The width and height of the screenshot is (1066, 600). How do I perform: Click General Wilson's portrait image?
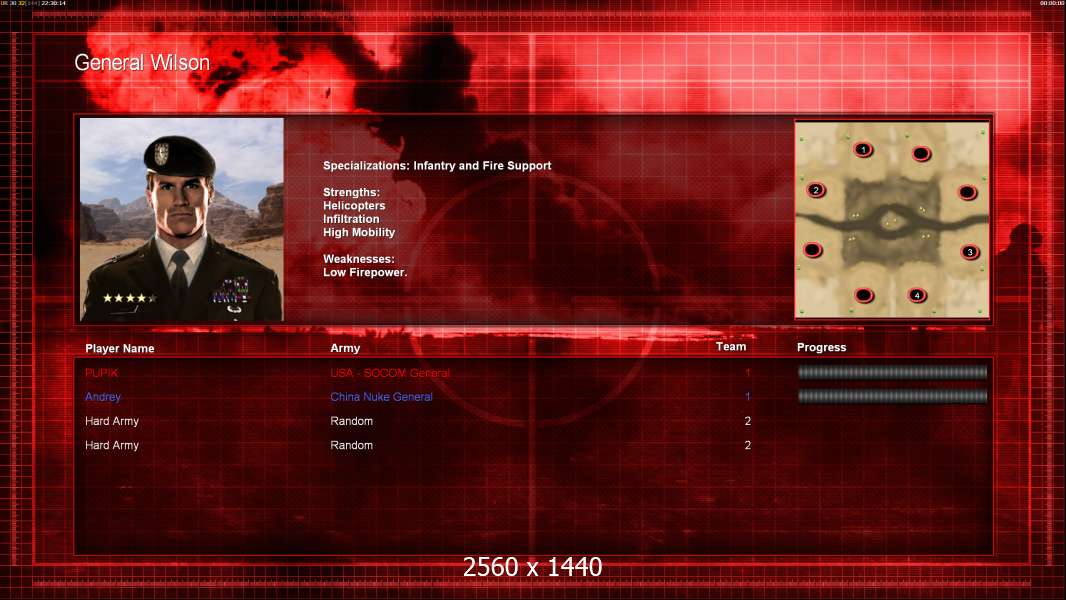(x=182, y=219)
